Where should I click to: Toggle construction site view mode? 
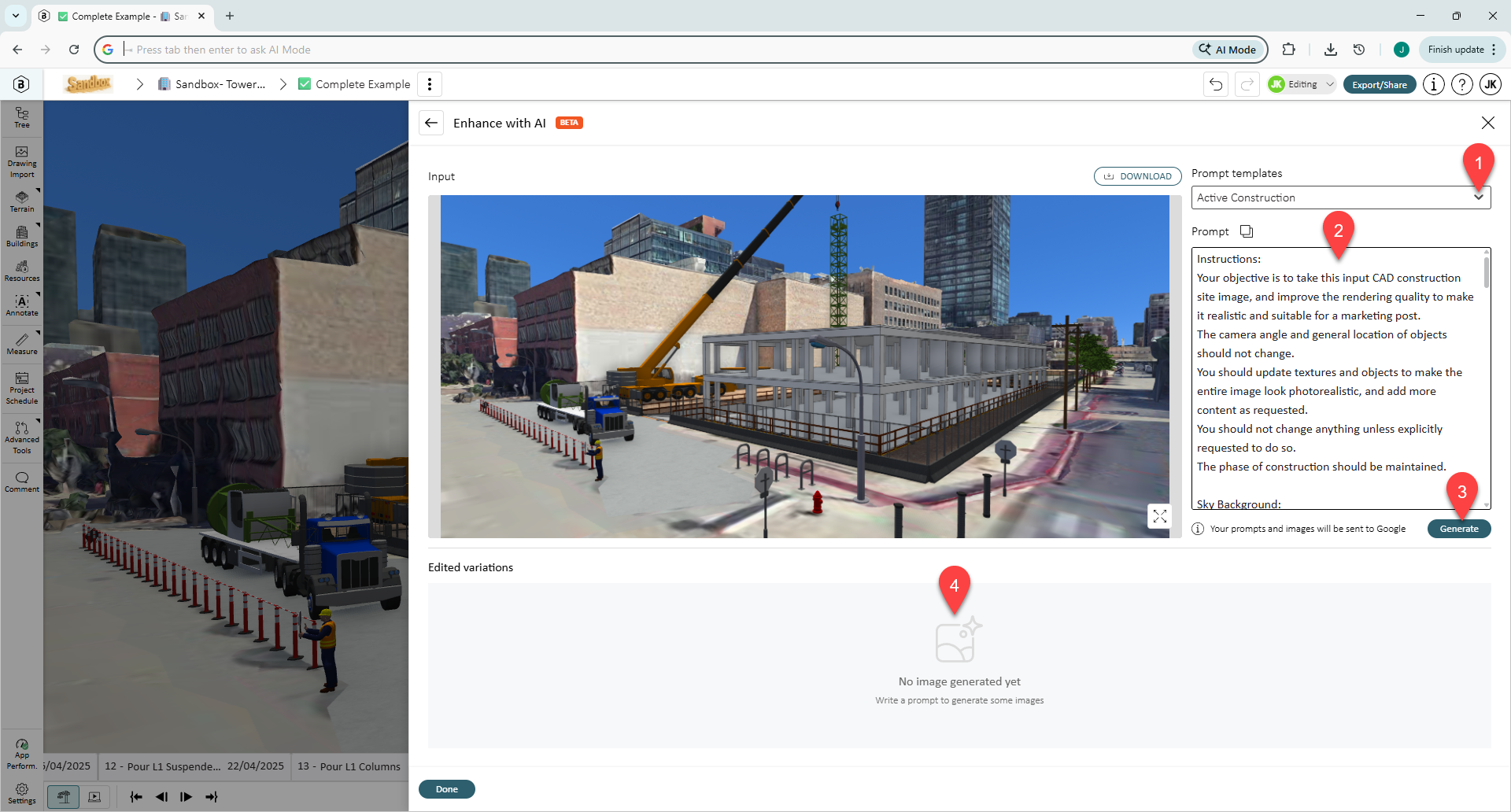64,797
